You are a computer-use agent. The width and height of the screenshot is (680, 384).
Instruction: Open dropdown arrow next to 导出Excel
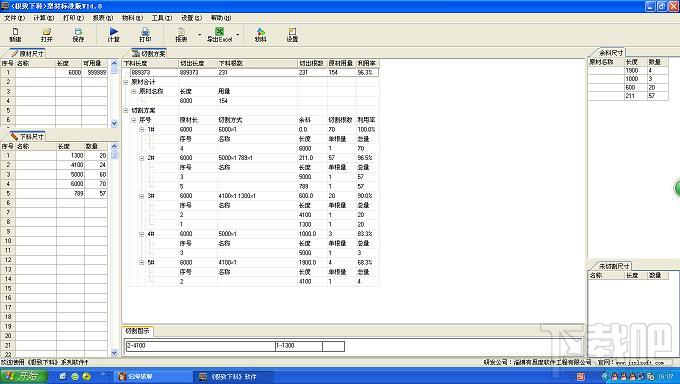[x=237, y=34]
